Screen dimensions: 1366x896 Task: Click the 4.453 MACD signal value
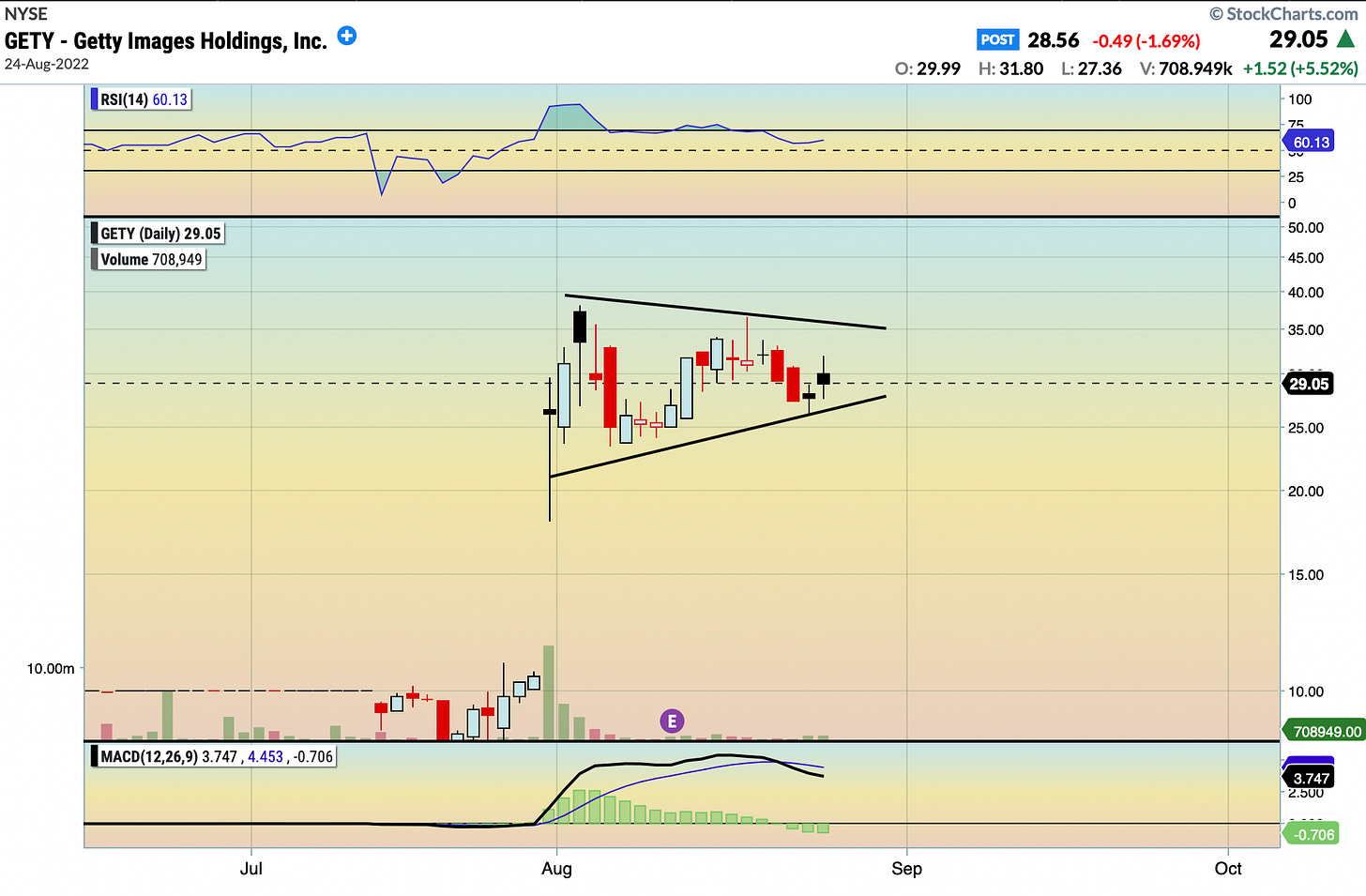coord(265,756)
